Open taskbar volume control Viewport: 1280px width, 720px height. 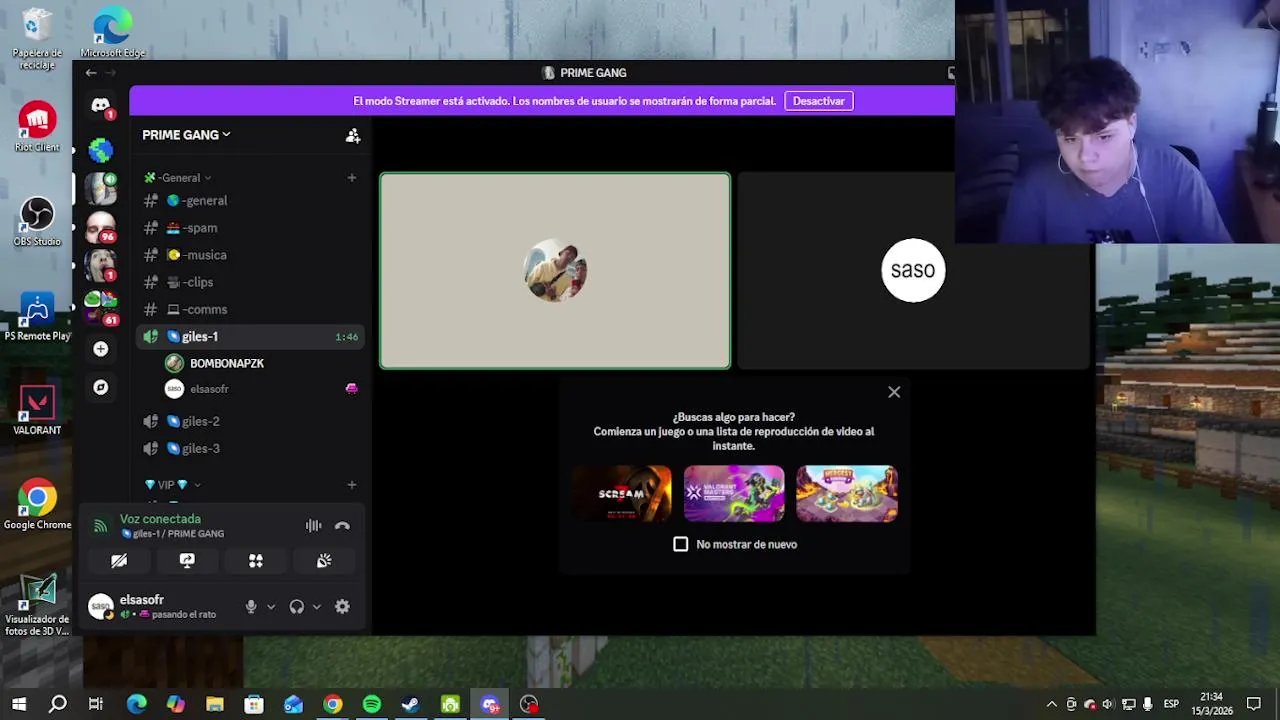pyautogui.click(x=1108, y=705)
